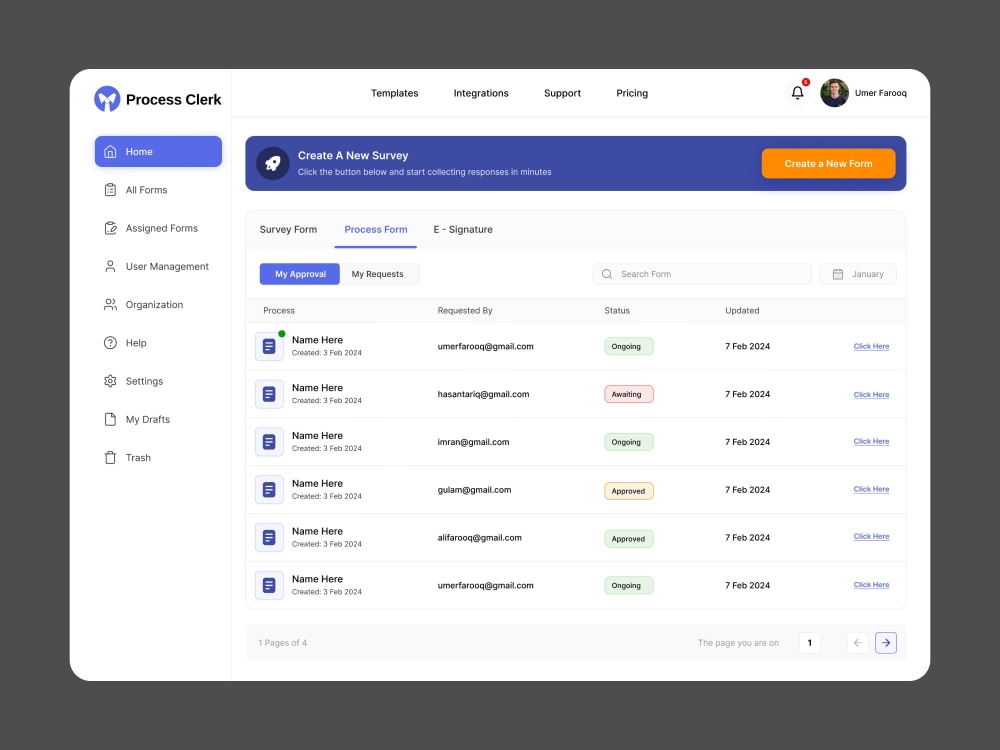Click the email imran@gmail.com
The image size is (1000, 750).
click(x=473, y=442)
